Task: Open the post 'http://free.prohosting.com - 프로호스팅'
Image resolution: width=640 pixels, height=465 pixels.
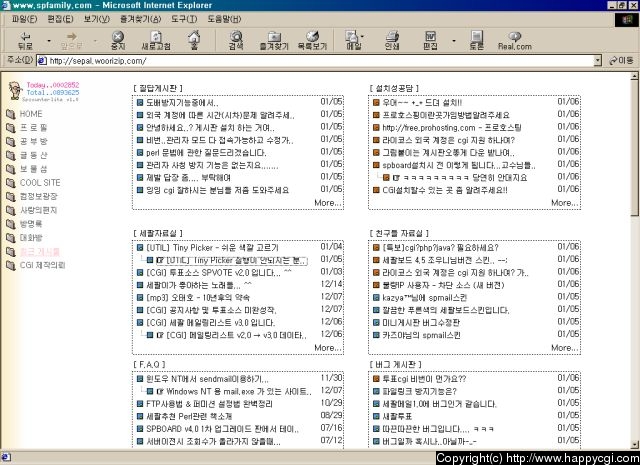Action: pos(451,128)
